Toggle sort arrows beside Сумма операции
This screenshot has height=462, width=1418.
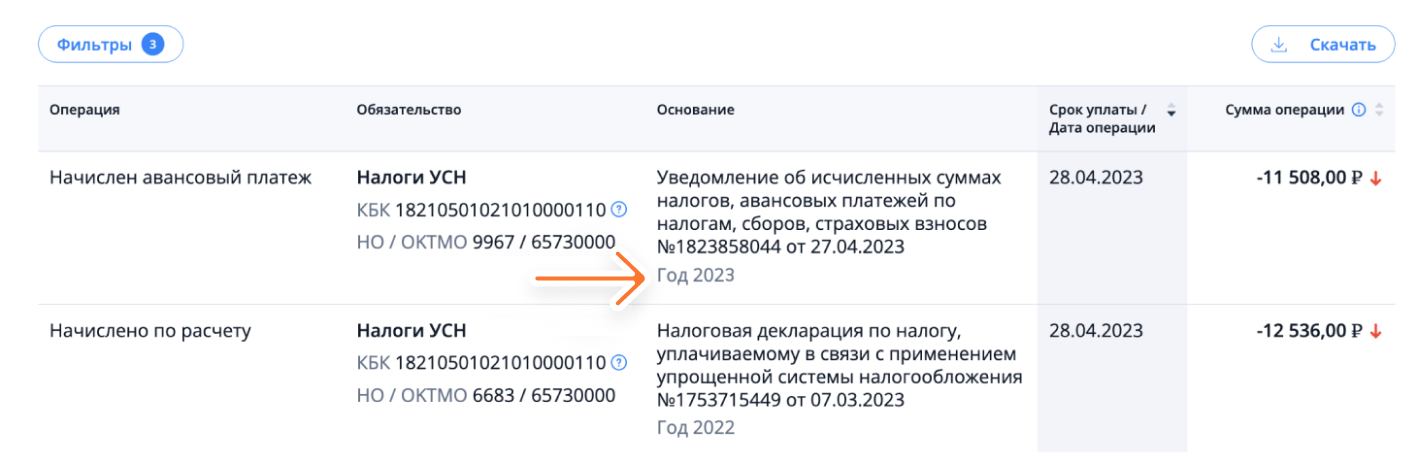click(x=1380, y=110)
